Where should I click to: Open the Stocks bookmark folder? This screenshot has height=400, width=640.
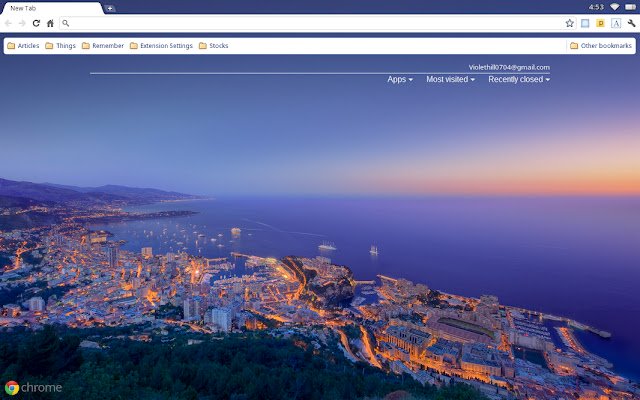click(x=213, y=46)
